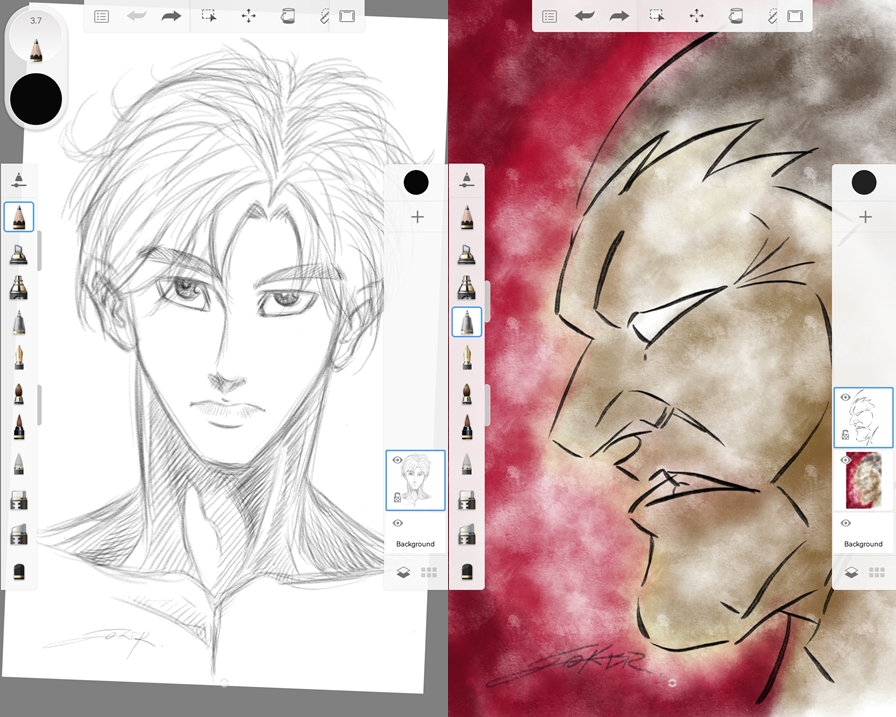
Task: Activate the transform move tool in left toolbar
Action: 248,16
